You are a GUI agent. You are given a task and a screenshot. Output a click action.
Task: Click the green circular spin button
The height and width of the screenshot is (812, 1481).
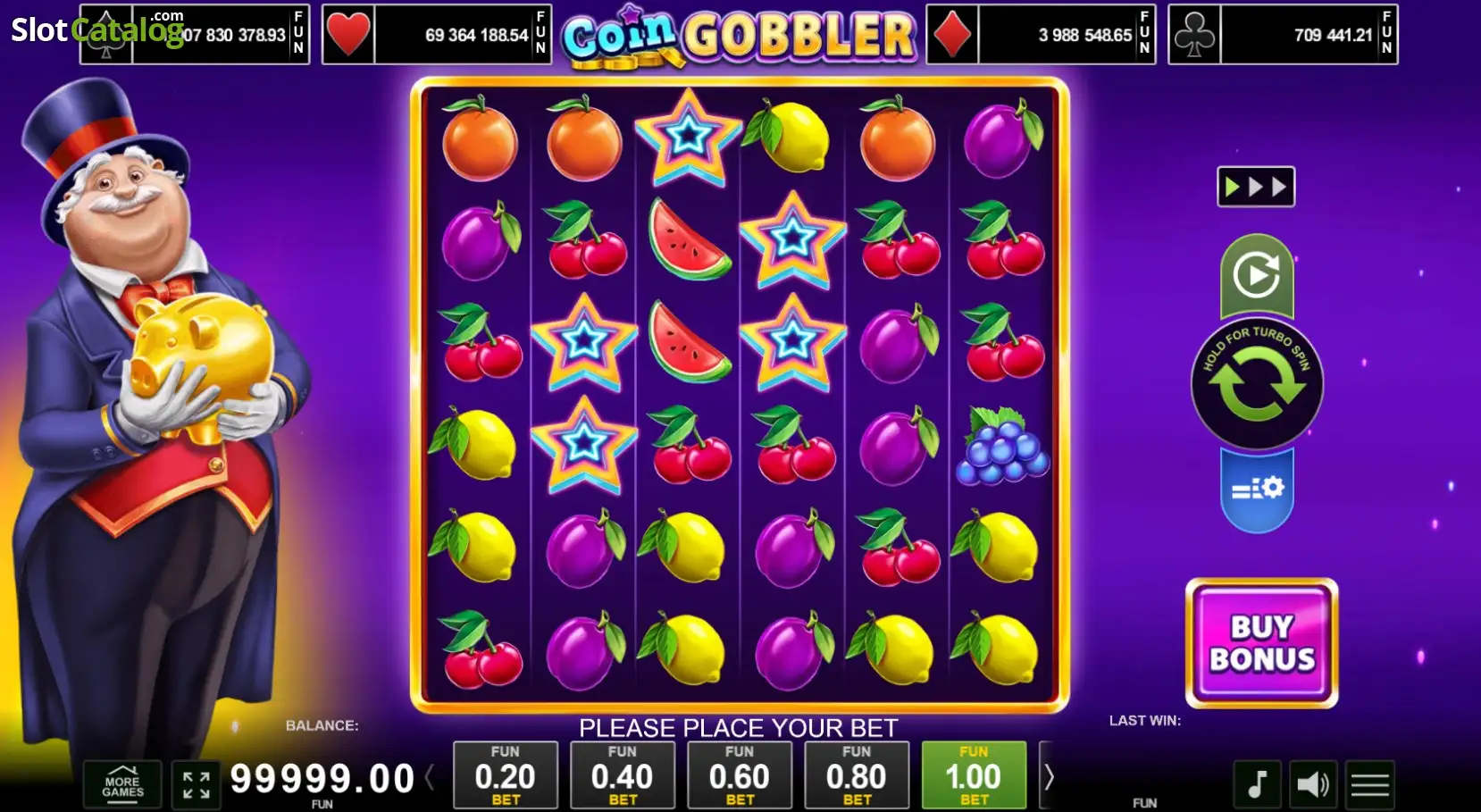[1257, 384]
